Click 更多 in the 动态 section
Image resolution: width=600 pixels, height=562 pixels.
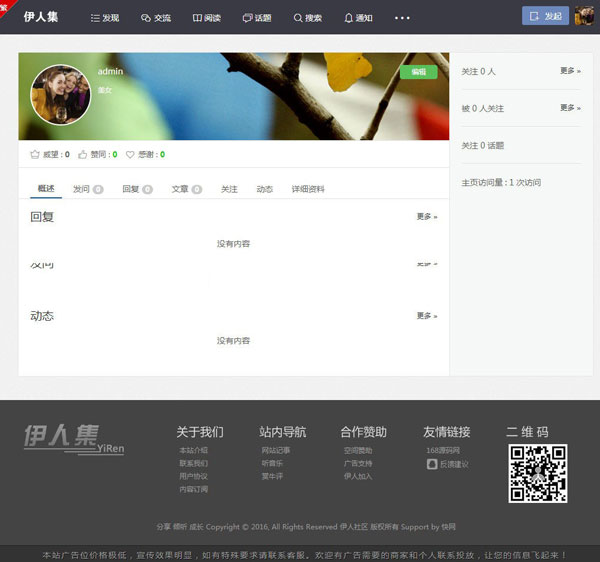point(427,316)
